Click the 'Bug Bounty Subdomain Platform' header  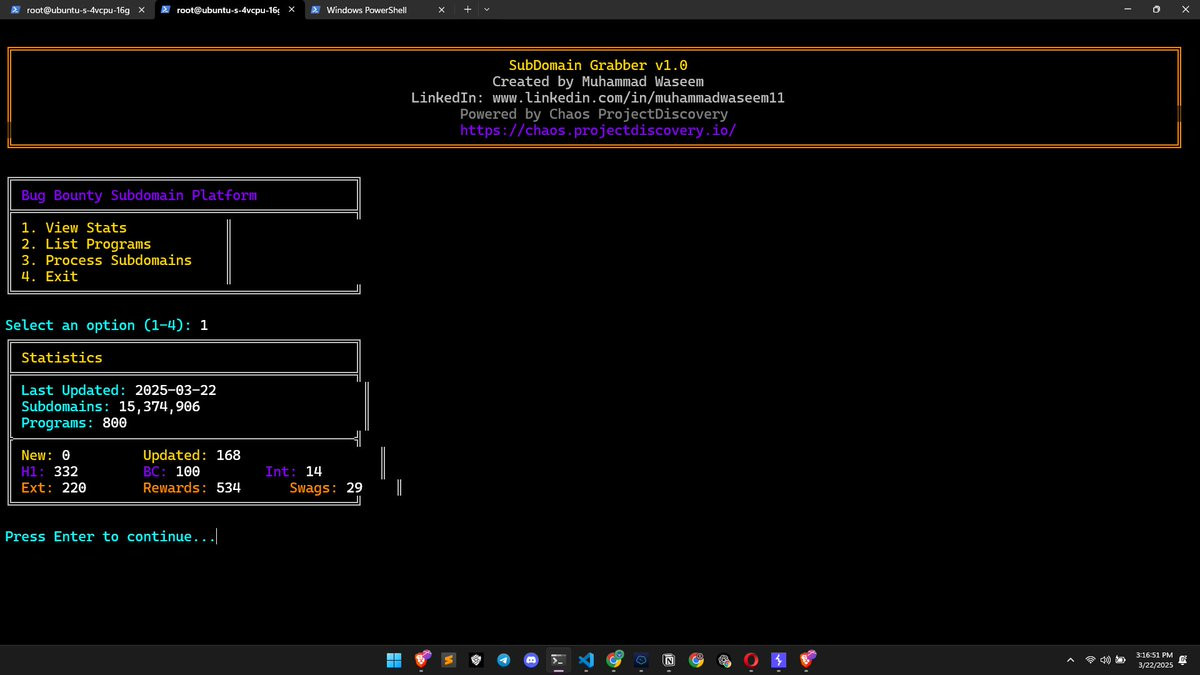pyautogui.click(x=139, y=195)
